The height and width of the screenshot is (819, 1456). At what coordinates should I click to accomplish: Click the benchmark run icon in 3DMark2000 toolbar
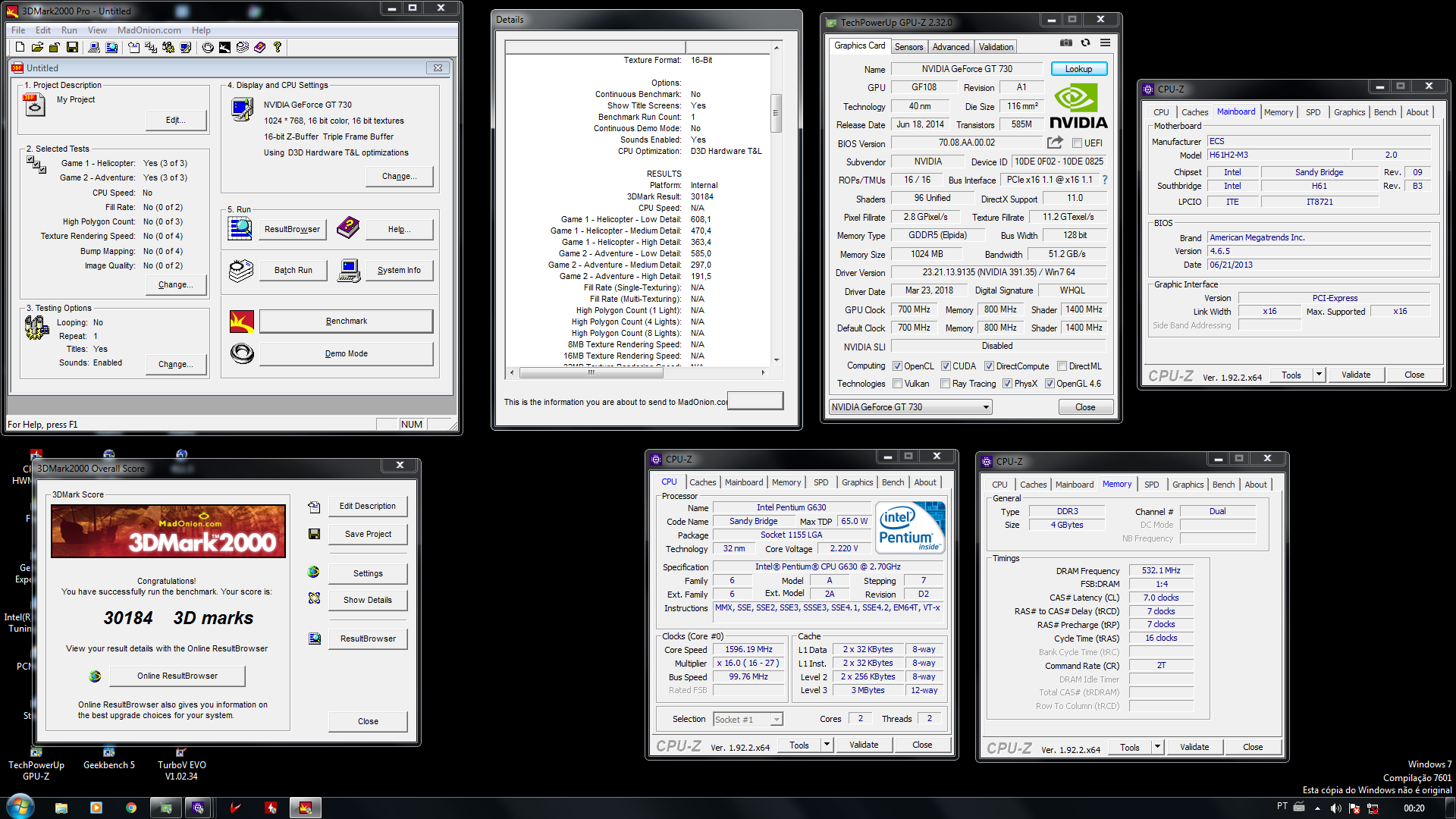coord(224,47)
